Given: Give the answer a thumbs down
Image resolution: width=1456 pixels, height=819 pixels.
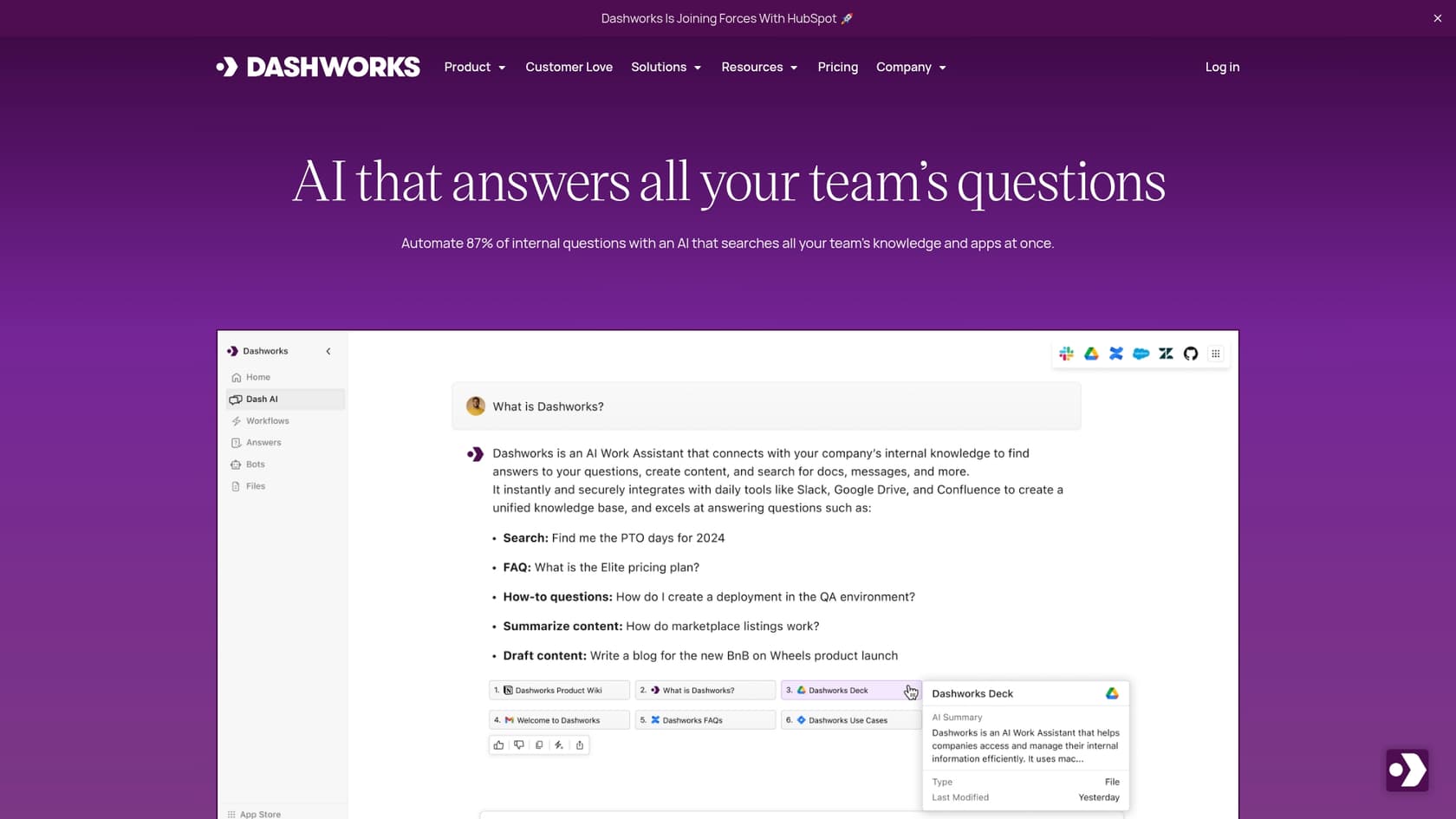Looking at the screenshot, I should pyautogui.click(x=518, y=745).
